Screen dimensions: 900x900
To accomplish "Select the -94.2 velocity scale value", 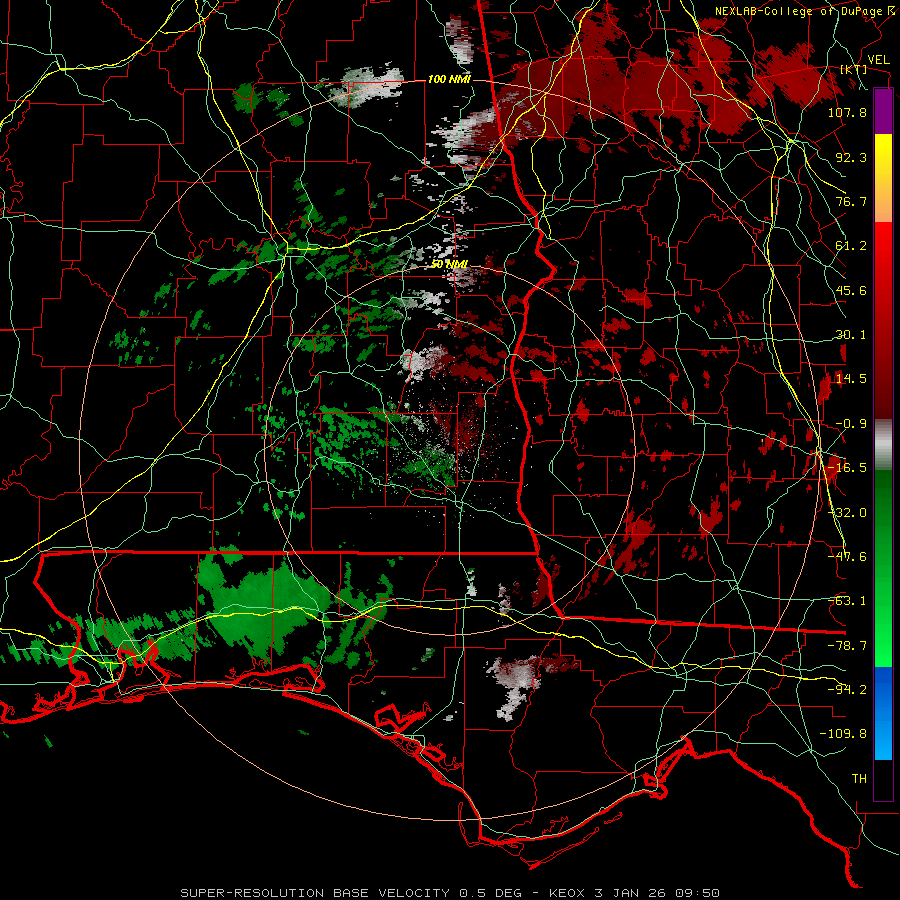I will (847, 690).
